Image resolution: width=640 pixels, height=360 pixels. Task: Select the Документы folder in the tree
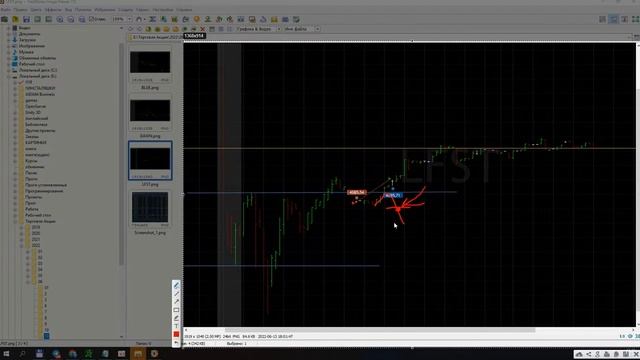[29, 34]
